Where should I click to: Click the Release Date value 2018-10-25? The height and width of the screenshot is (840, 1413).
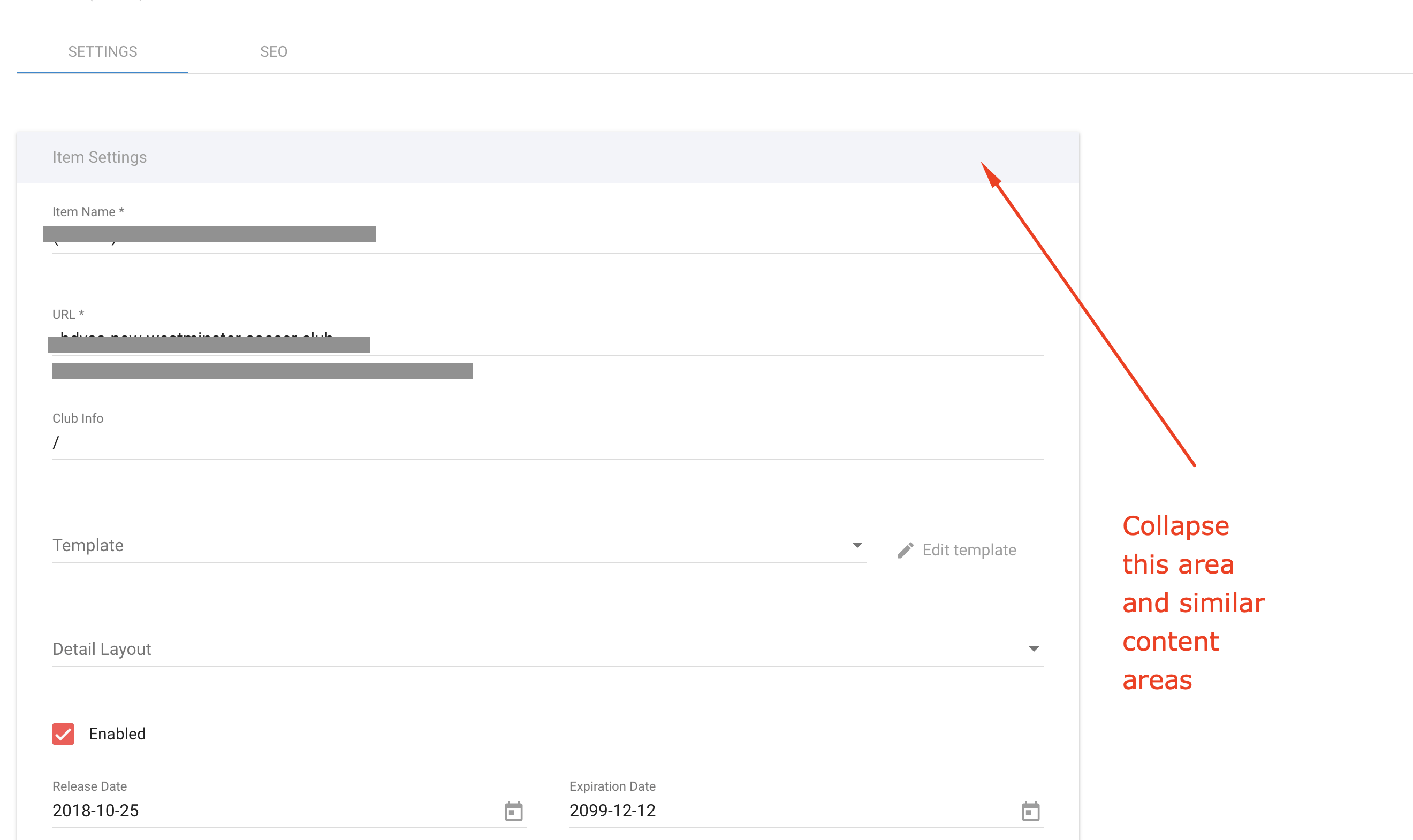[x=96, y=811]
